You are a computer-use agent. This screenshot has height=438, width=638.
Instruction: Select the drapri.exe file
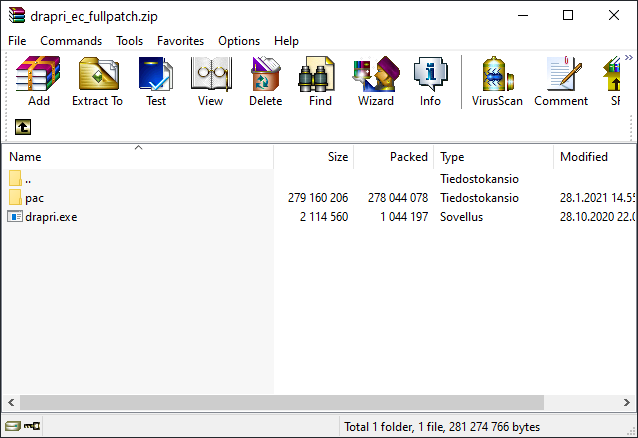coord(51,216)
